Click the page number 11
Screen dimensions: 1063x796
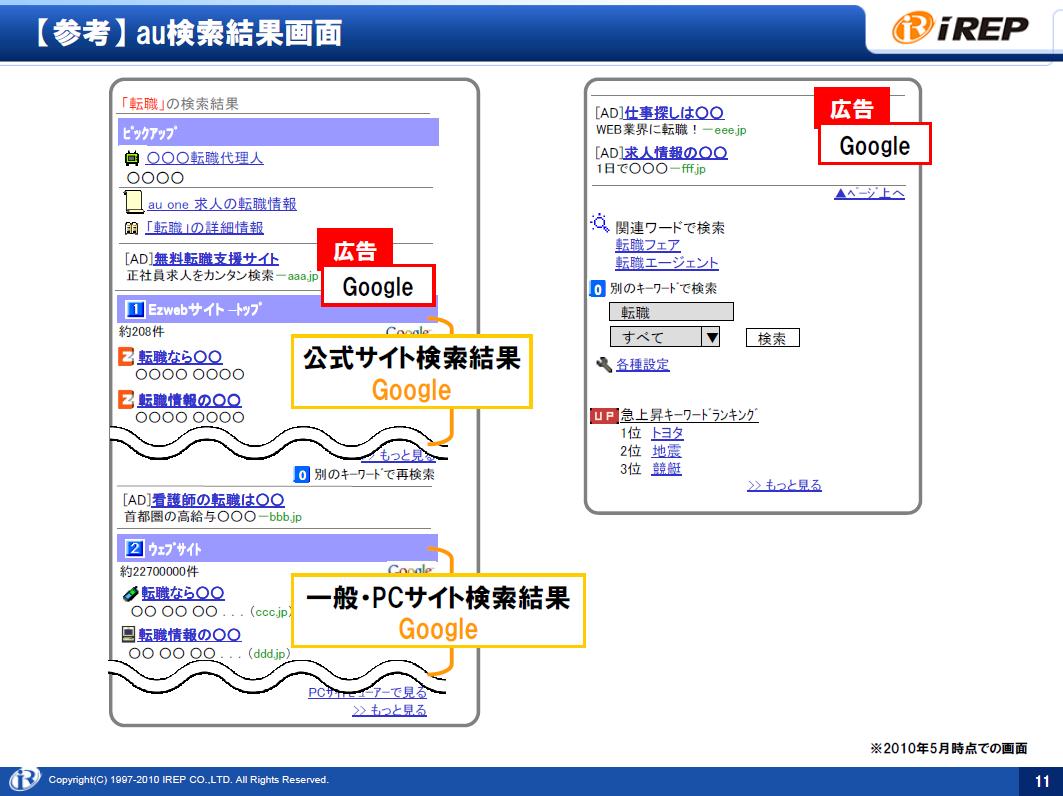[x=1042, y=781]
